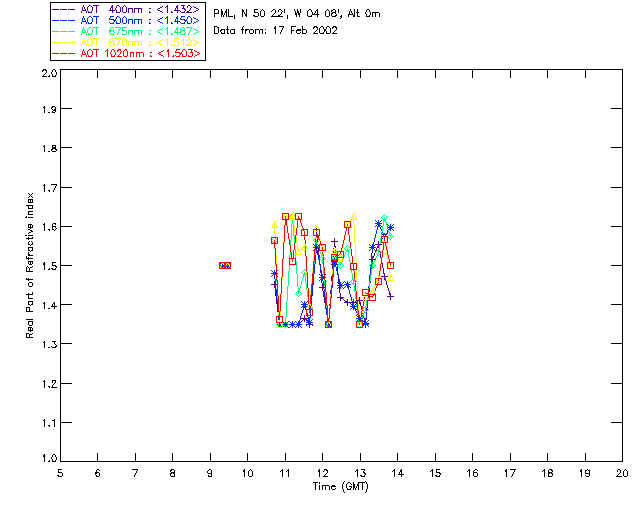Viewport: 640px width, 512px height.
Task: Click the 19 x-axis hour label
Action: coord(585,473)
